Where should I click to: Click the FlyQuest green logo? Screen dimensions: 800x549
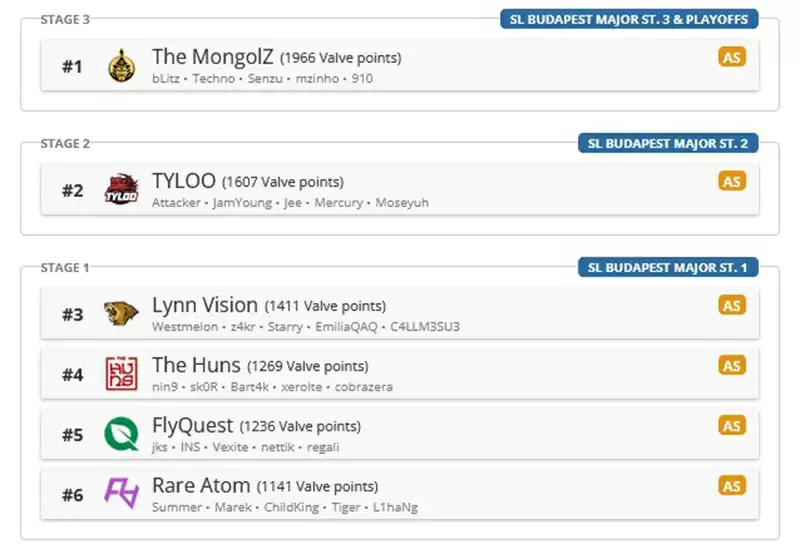(x=121, y=433)
